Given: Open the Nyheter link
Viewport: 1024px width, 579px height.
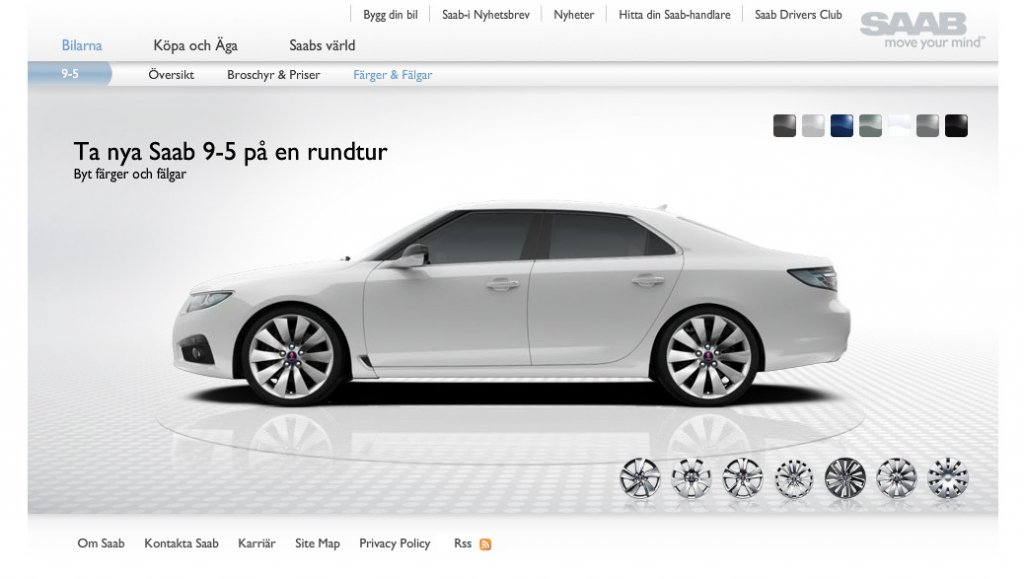Looking at the screenshot, I should (574, 14).
